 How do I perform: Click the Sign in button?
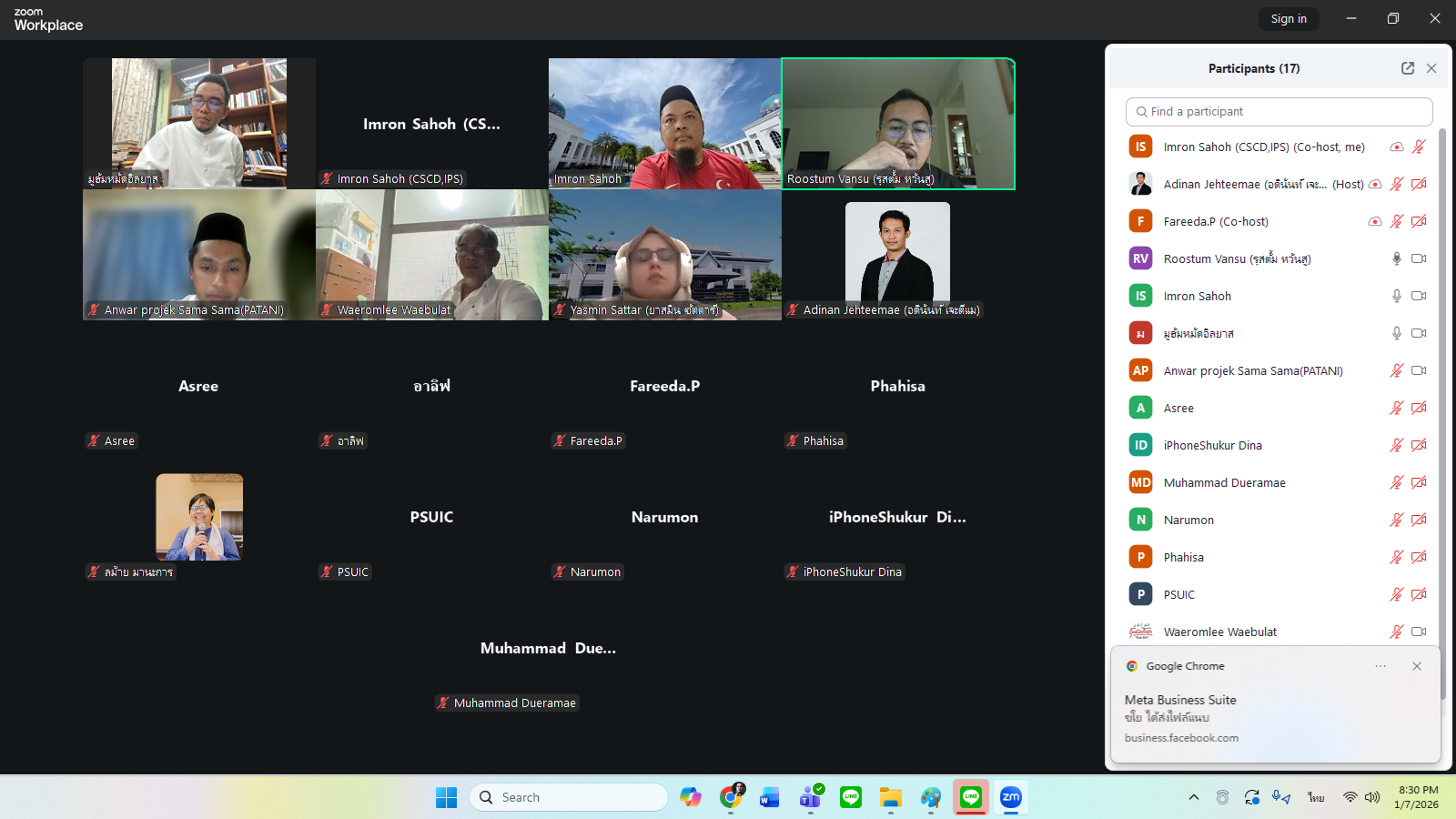tap(1288, 18)
